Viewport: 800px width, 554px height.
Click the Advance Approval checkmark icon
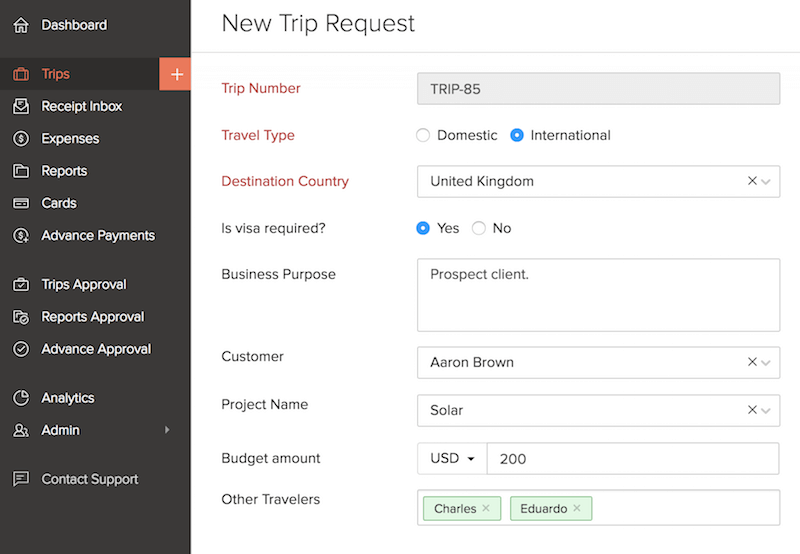pos(21,349)
